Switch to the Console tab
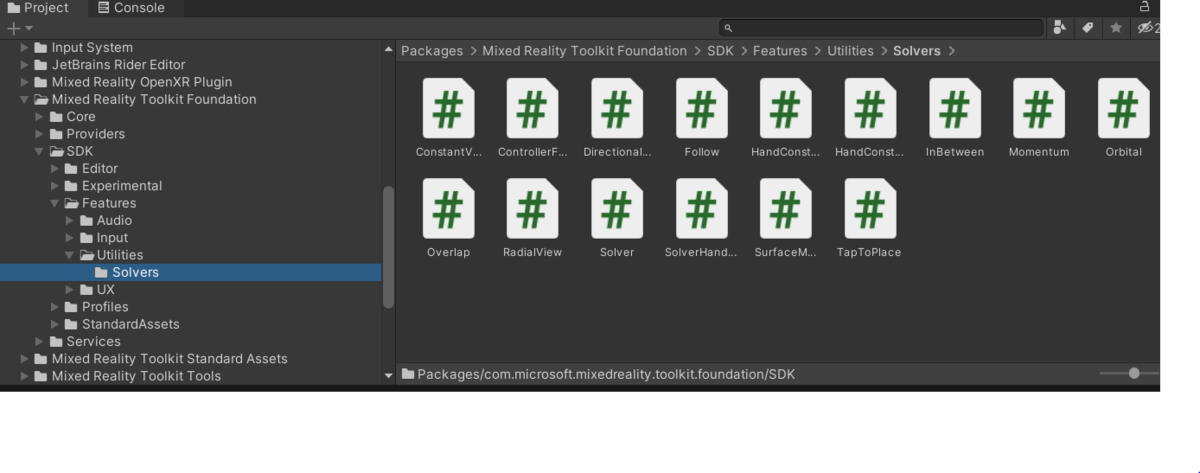This screenshot has width=1200, height=473. (131, 8)
